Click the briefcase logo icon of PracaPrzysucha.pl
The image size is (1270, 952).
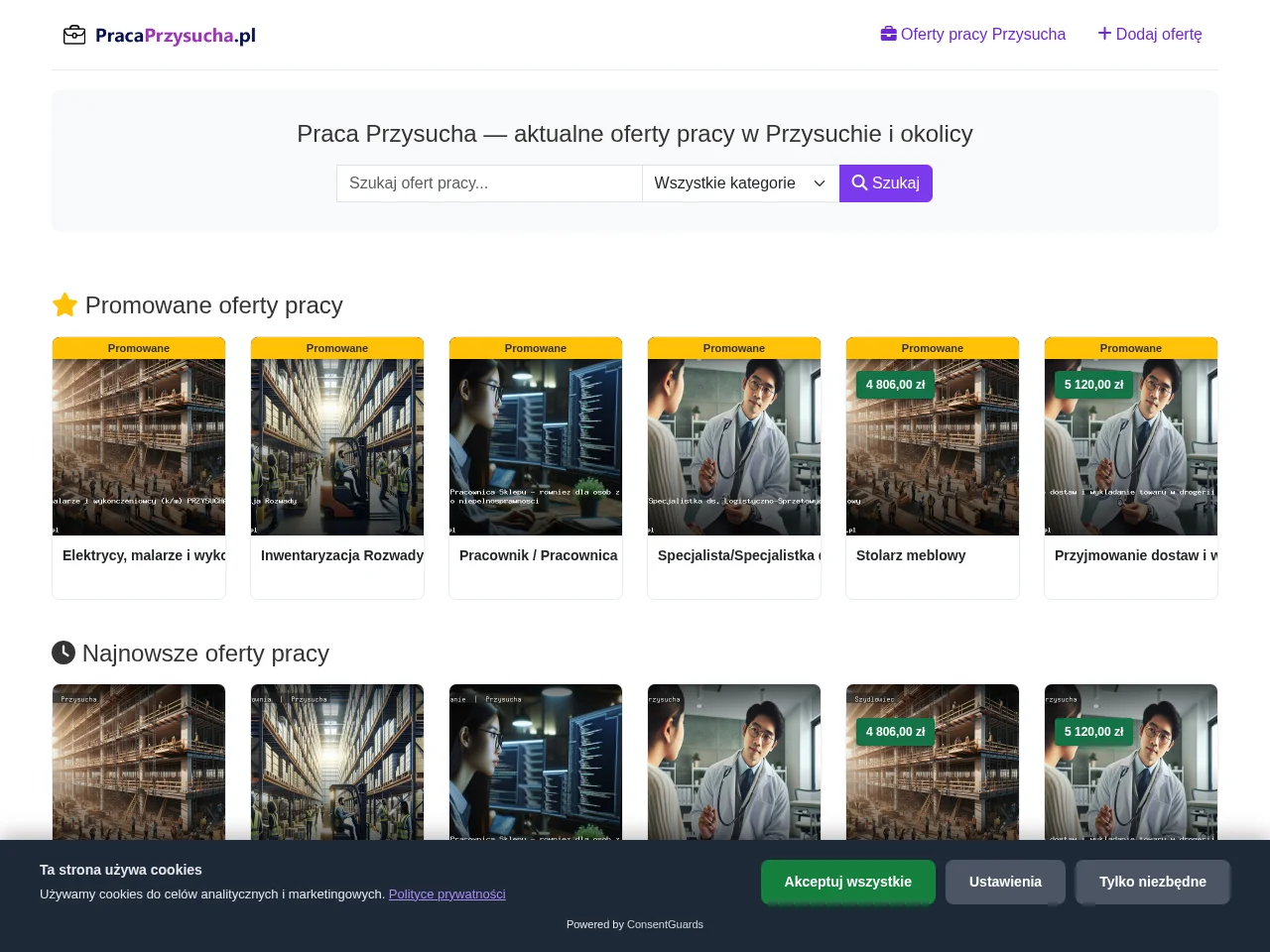coord(74,36)
